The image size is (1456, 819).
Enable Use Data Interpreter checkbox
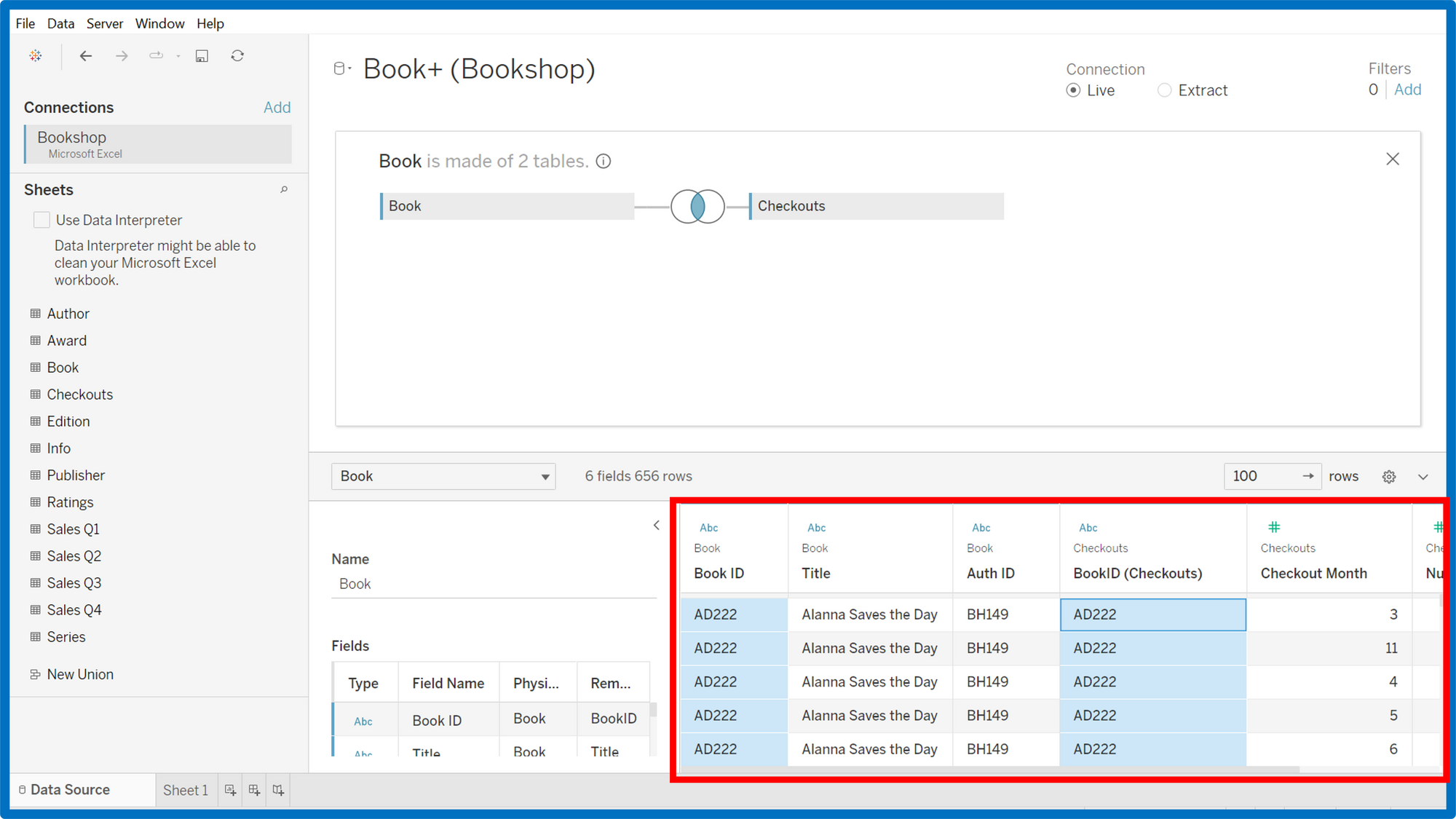click(x=42, y=220)
